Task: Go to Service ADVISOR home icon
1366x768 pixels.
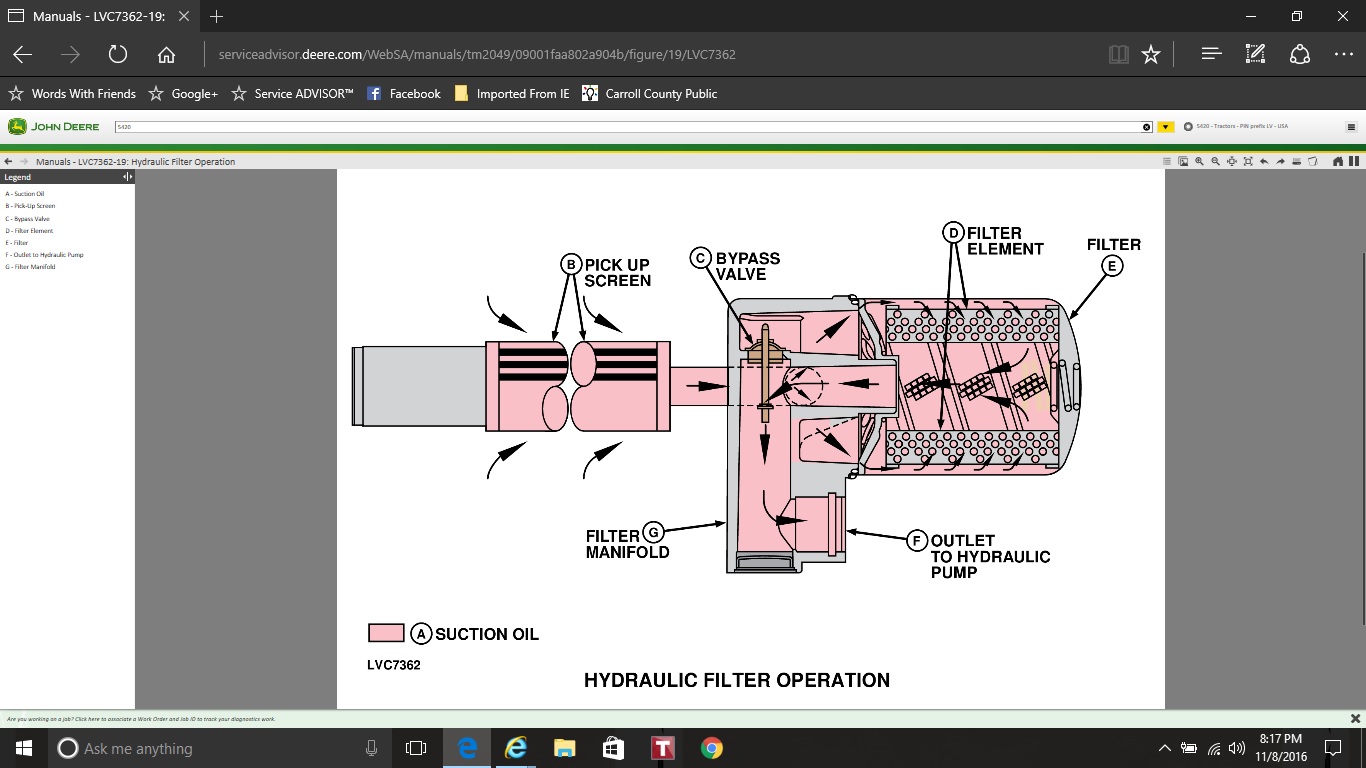Action: [1338, 161]
